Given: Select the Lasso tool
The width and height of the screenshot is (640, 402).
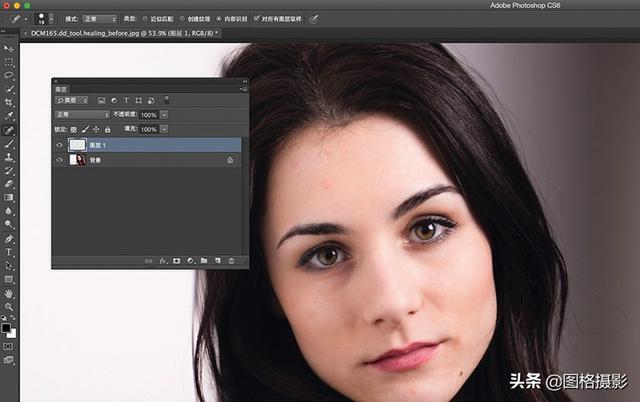Looking at the screenshot, I should [x=9, y=75].
